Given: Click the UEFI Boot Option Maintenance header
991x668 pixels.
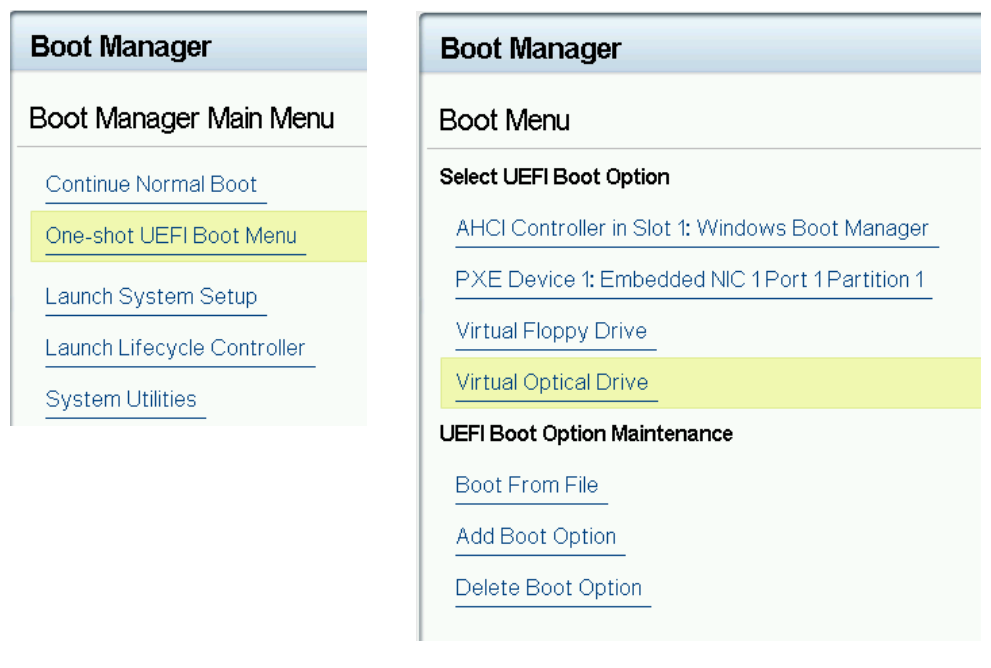Looking at the screenshot, I should point(585,433).
